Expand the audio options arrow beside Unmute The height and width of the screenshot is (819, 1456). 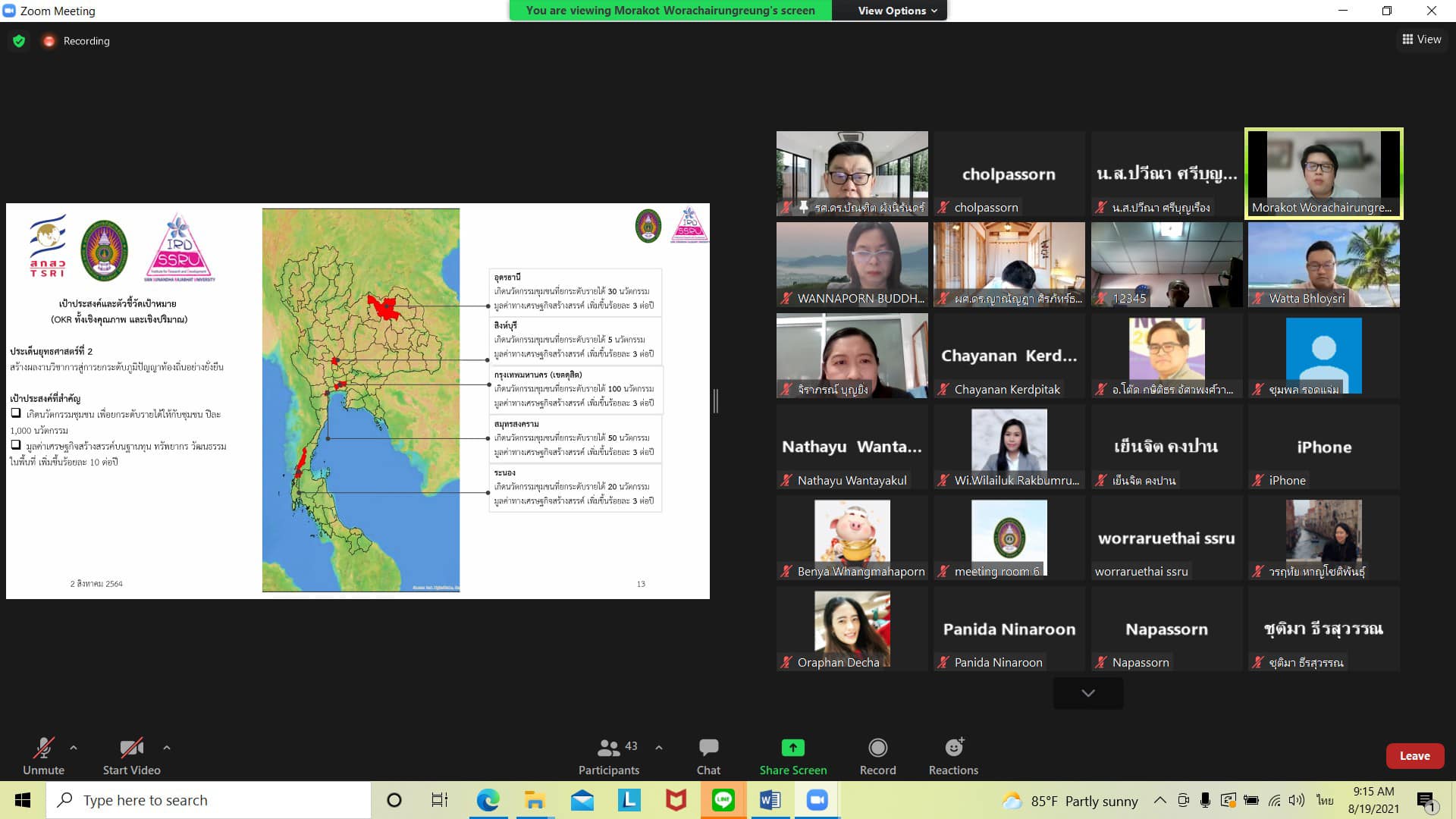pos(74,748)
